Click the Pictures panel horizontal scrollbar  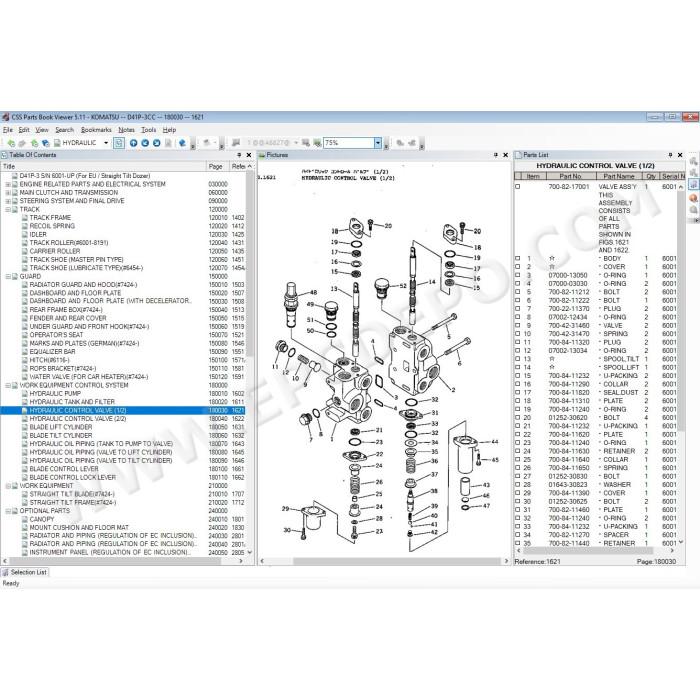pyautogui.click(x=383, y=561)
